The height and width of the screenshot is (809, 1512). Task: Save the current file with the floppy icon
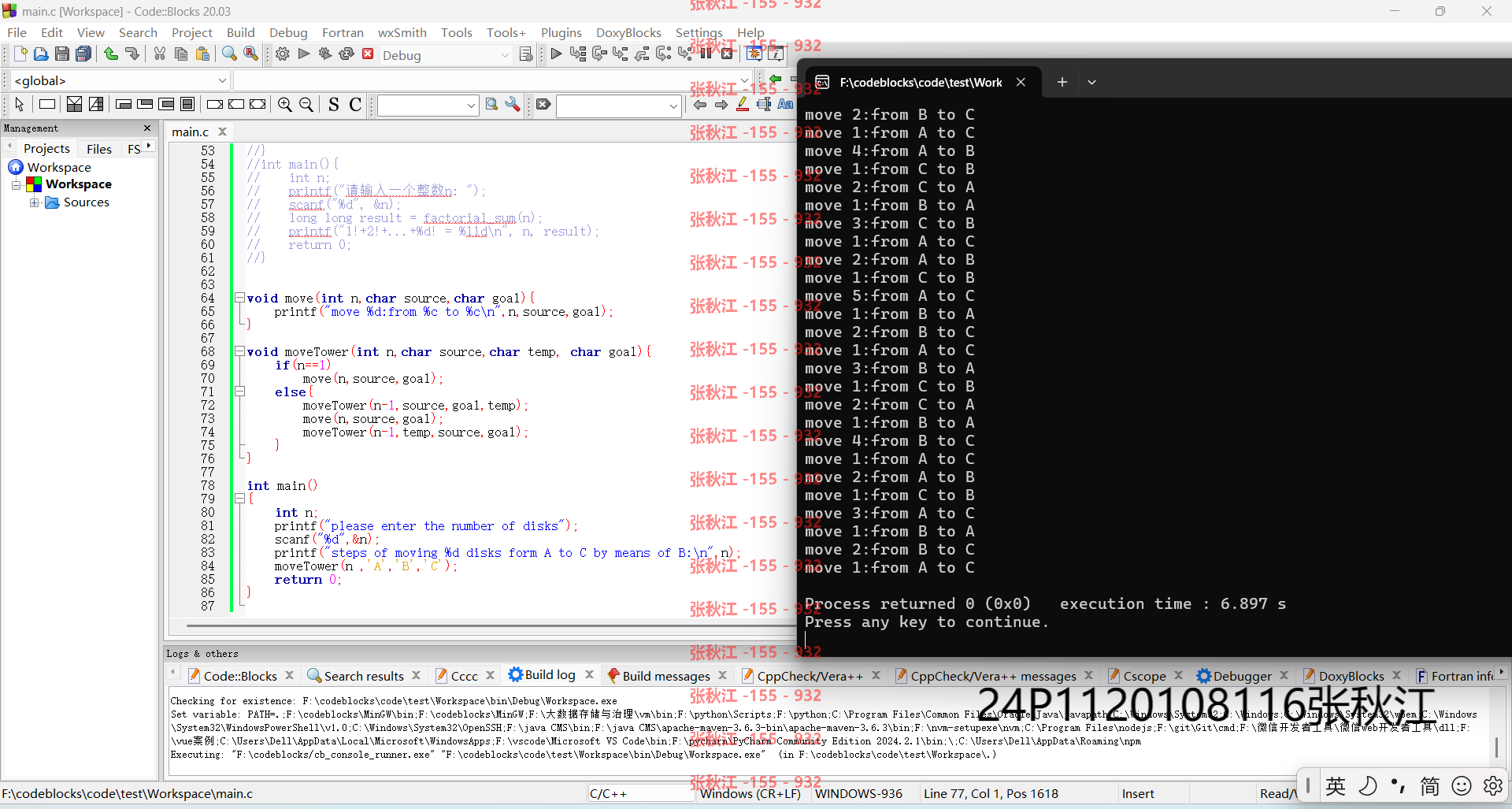pos(62,54)
